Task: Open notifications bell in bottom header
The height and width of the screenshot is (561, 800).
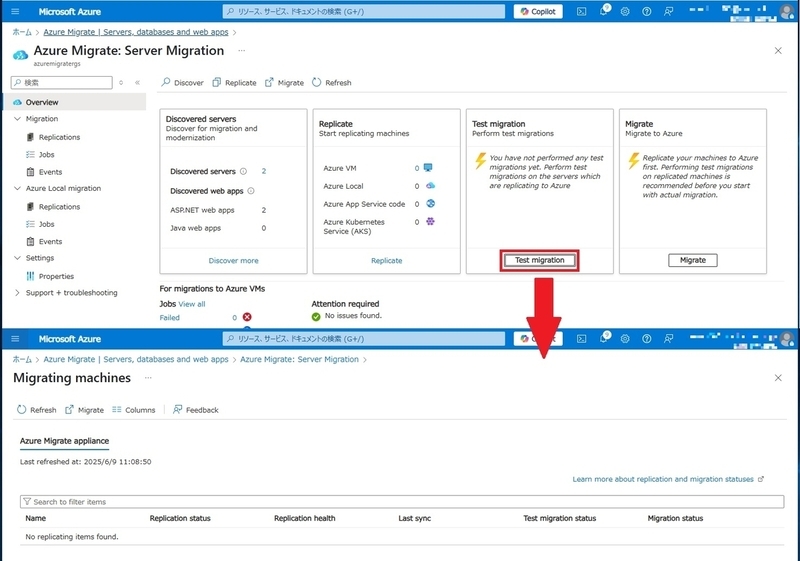Action: [x=604, y=338]
